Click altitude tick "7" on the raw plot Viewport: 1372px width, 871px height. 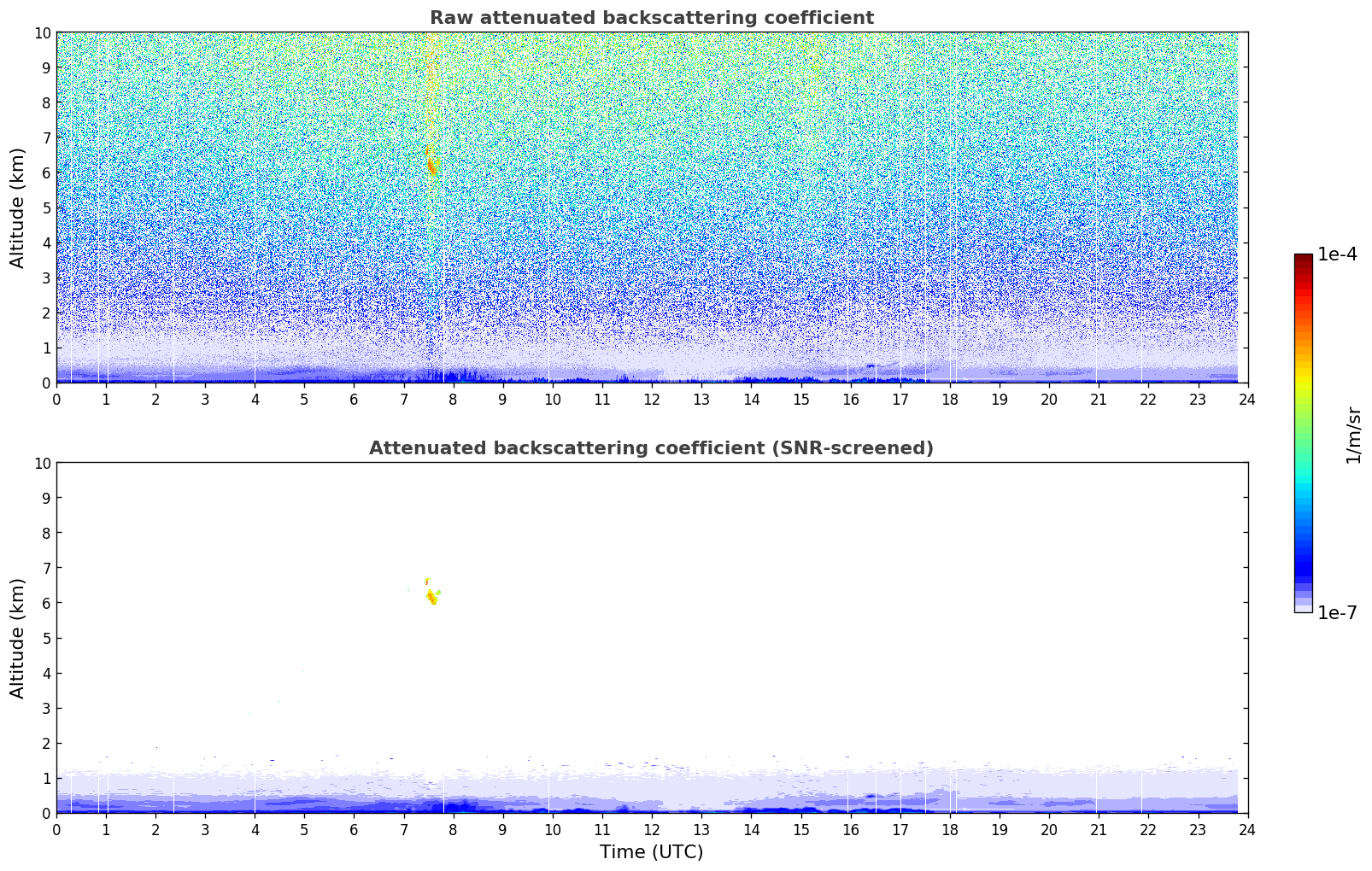pos(46,137)
